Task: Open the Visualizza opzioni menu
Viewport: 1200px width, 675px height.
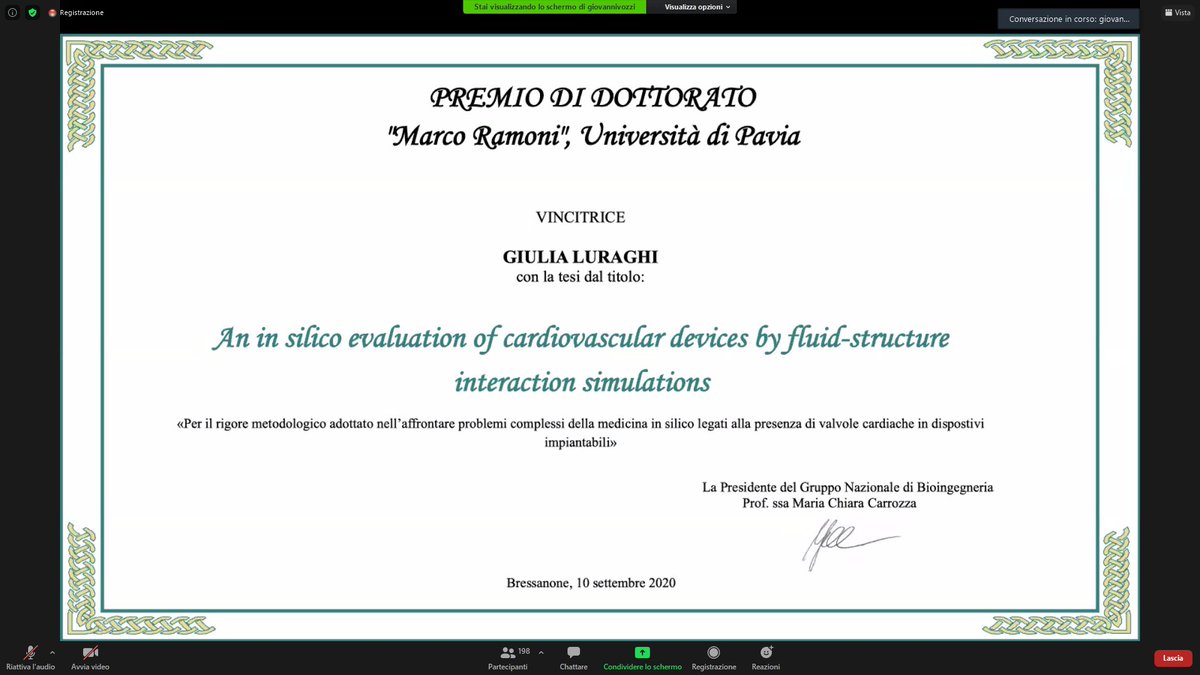Action: 695,6
